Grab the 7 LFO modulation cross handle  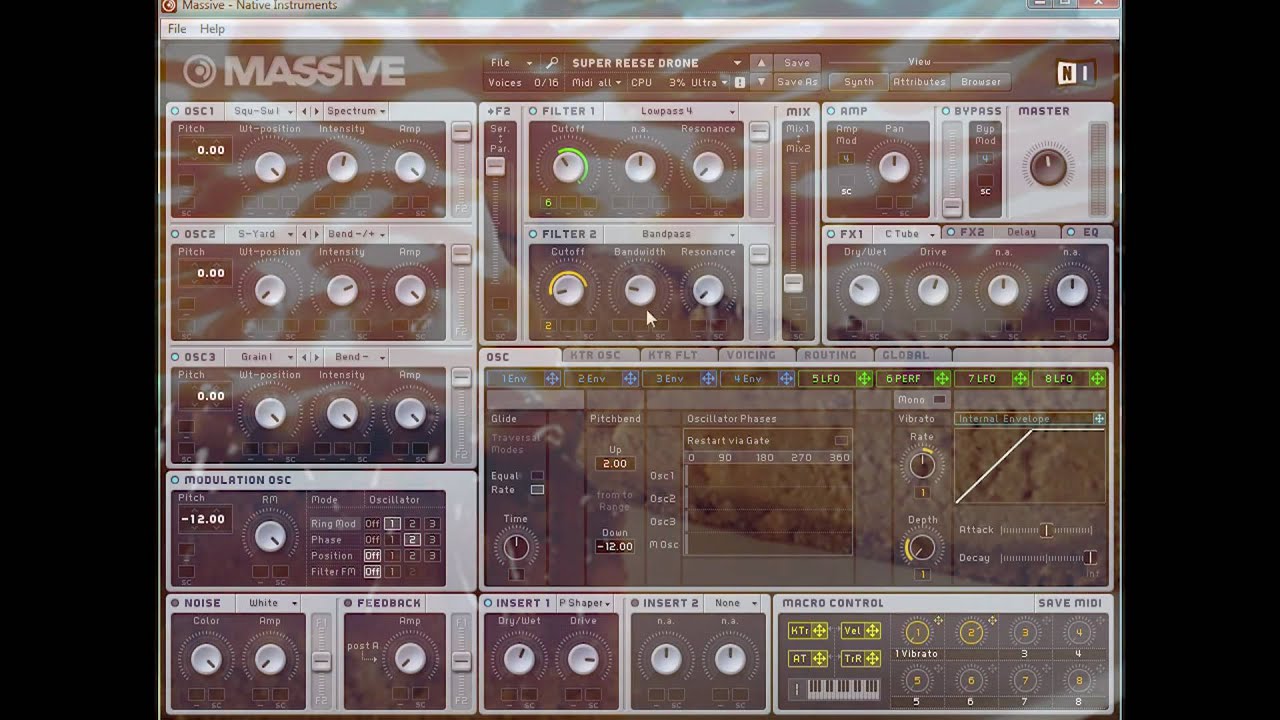tap(1020, 379)
